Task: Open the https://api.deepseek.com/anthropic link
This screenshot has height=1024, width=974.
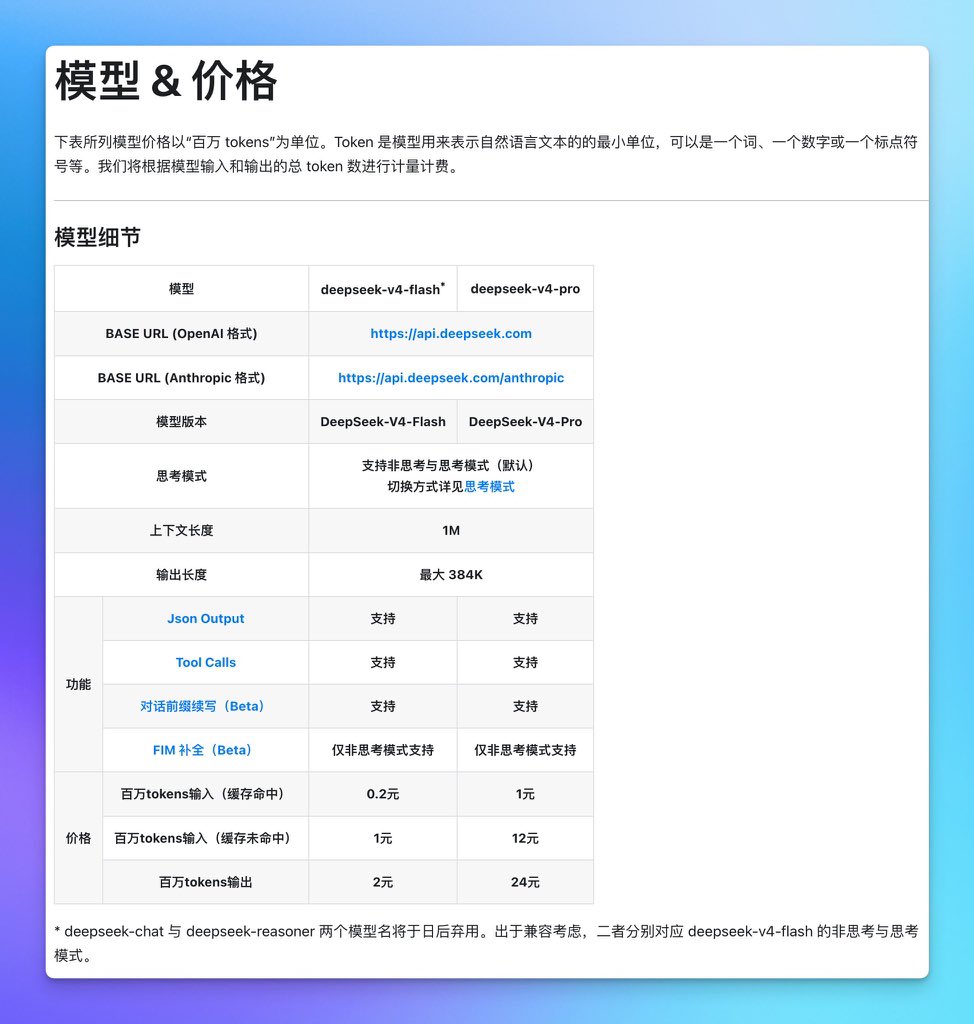Action: tap(451, 377)
